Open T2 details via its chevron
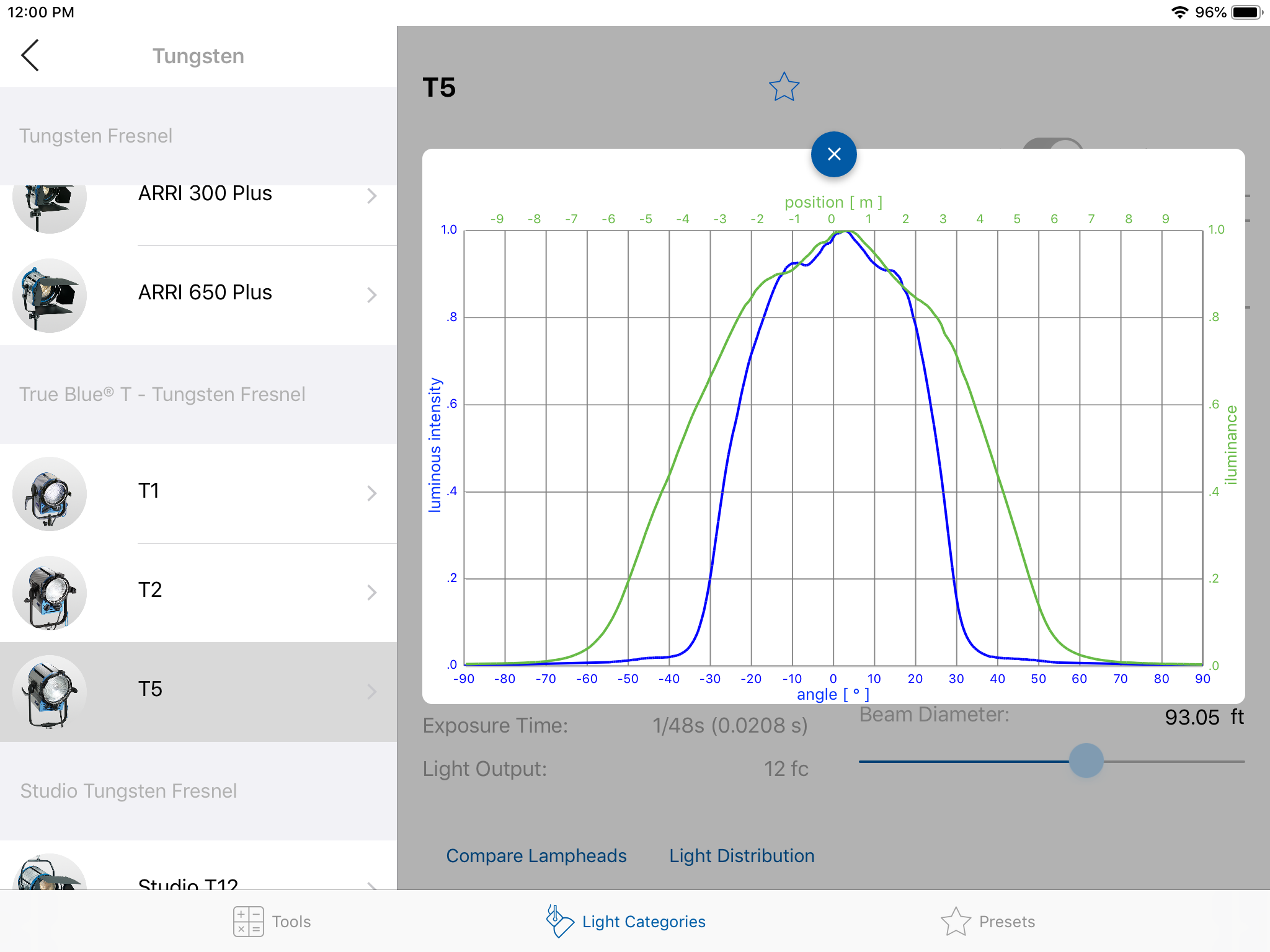 click(371, 593)
